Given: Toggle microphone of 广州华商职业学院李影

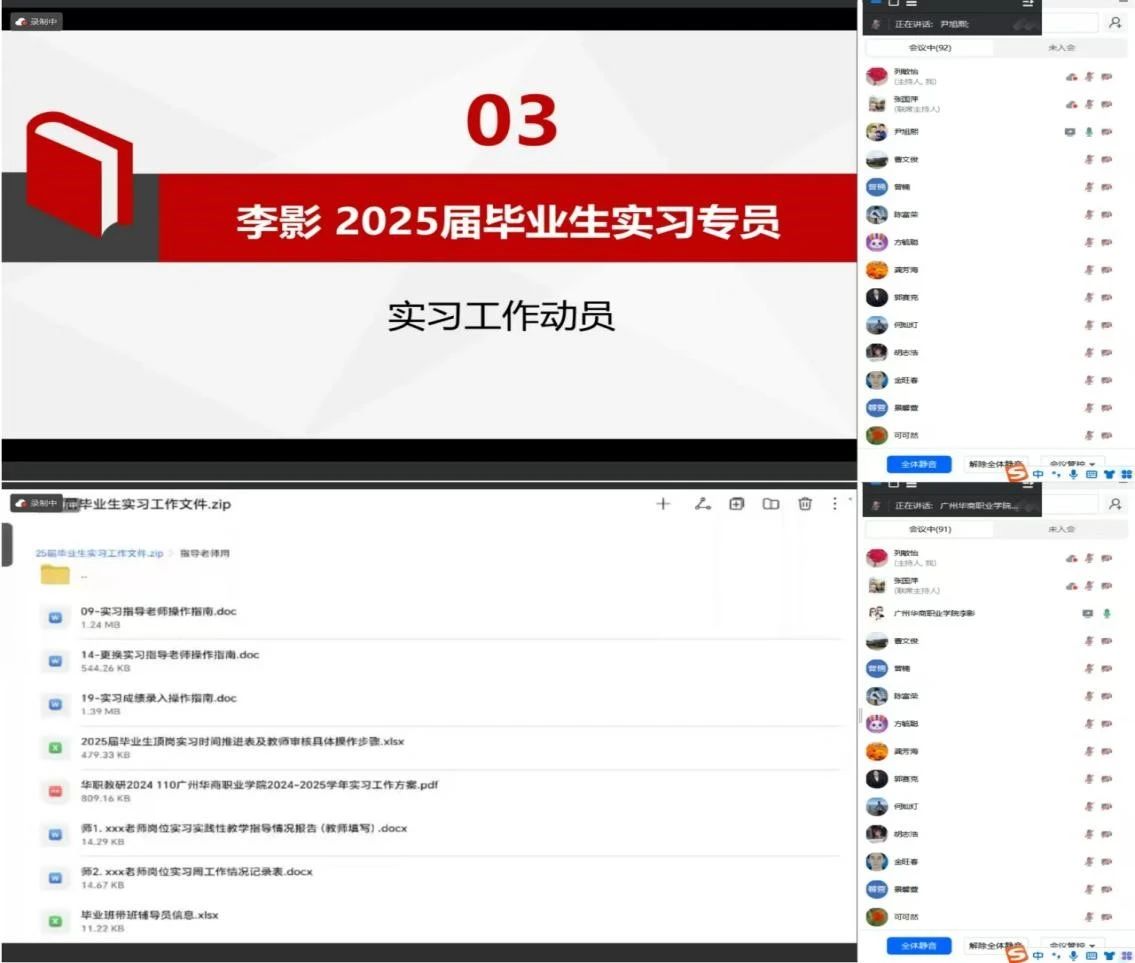Looking at the screenshot, I should click(x=1107, y=613).
